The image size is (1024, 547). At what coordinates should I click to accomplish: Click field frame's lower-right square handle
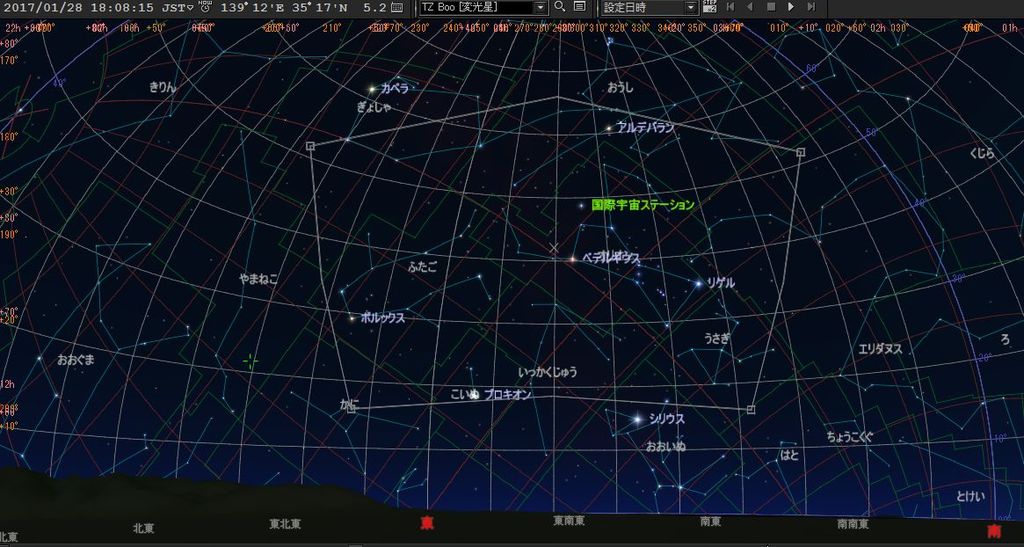click(751, 409)
